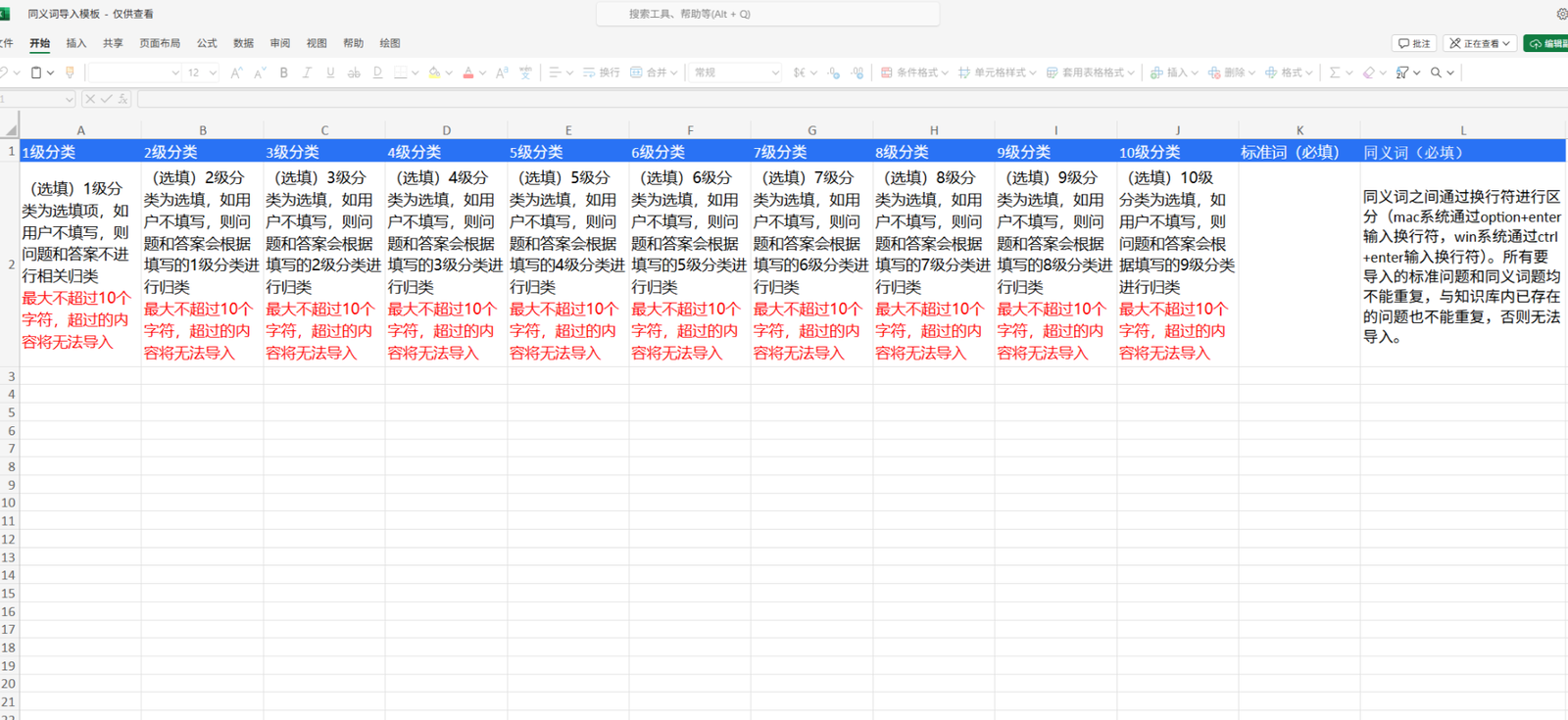Click the Italic formatting icon
The image size is (1568, 720).
(307, 72)
